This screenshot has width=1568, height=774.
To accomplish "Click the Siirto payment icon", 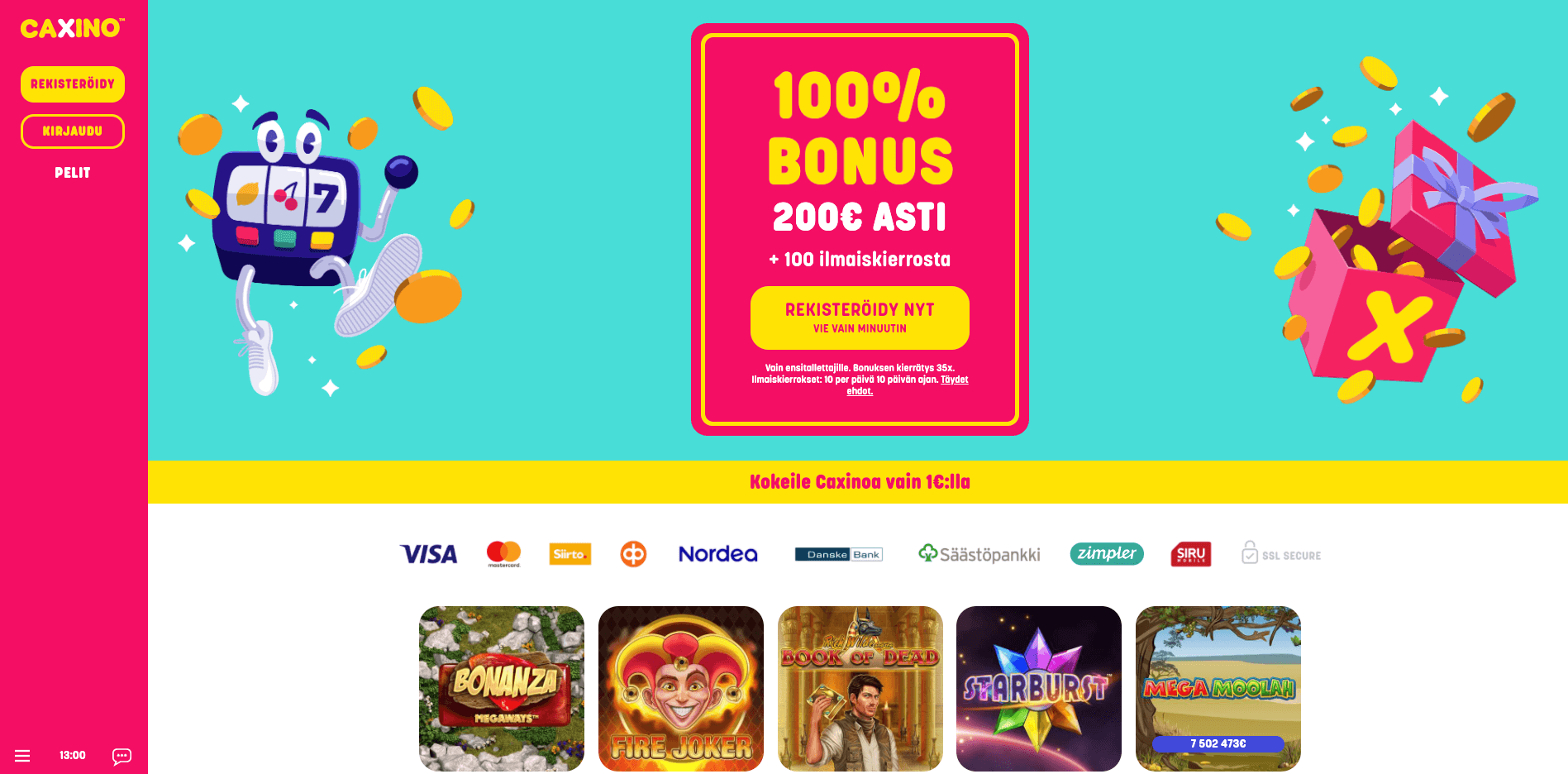I will click(570, 554).
